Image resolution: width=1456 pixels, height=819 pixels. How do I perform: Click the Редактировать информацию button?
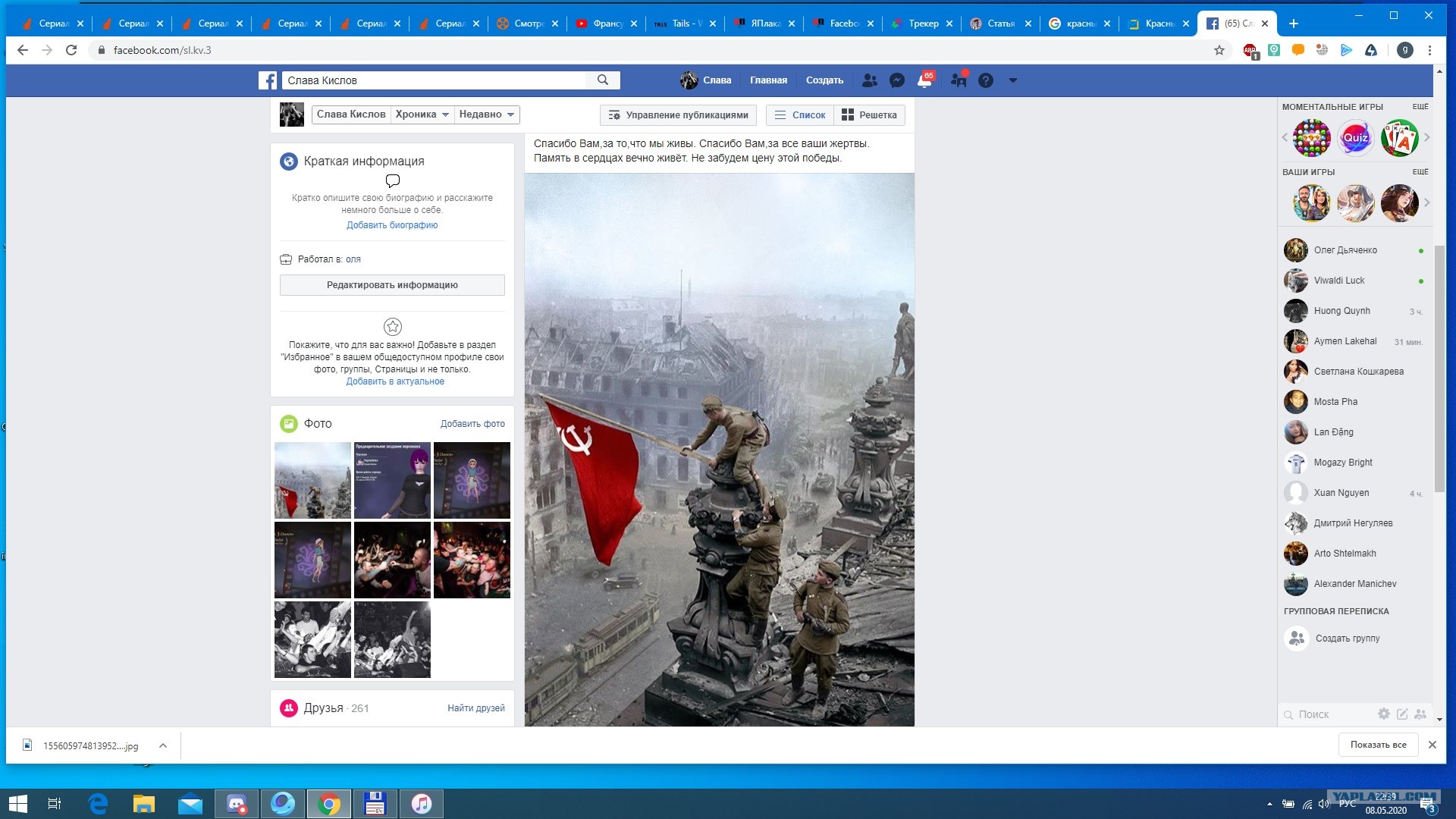(x=392, y=285)
